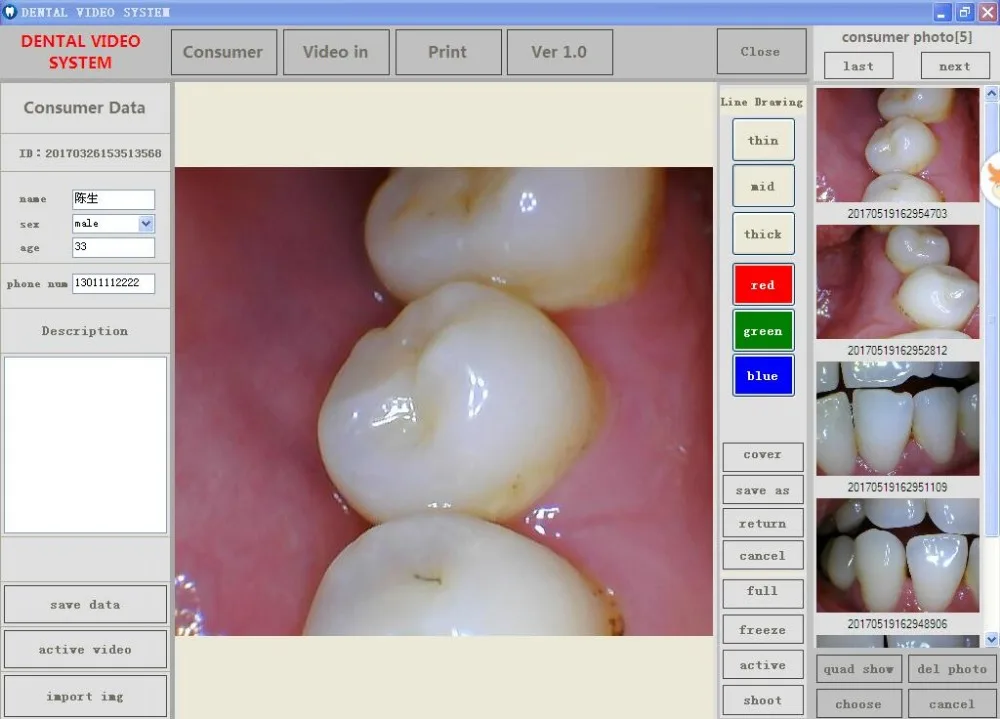The height and width of the screenshot is (719, 1000).
Task: Click the active button below freeze
Action: (x=763, y=665)
